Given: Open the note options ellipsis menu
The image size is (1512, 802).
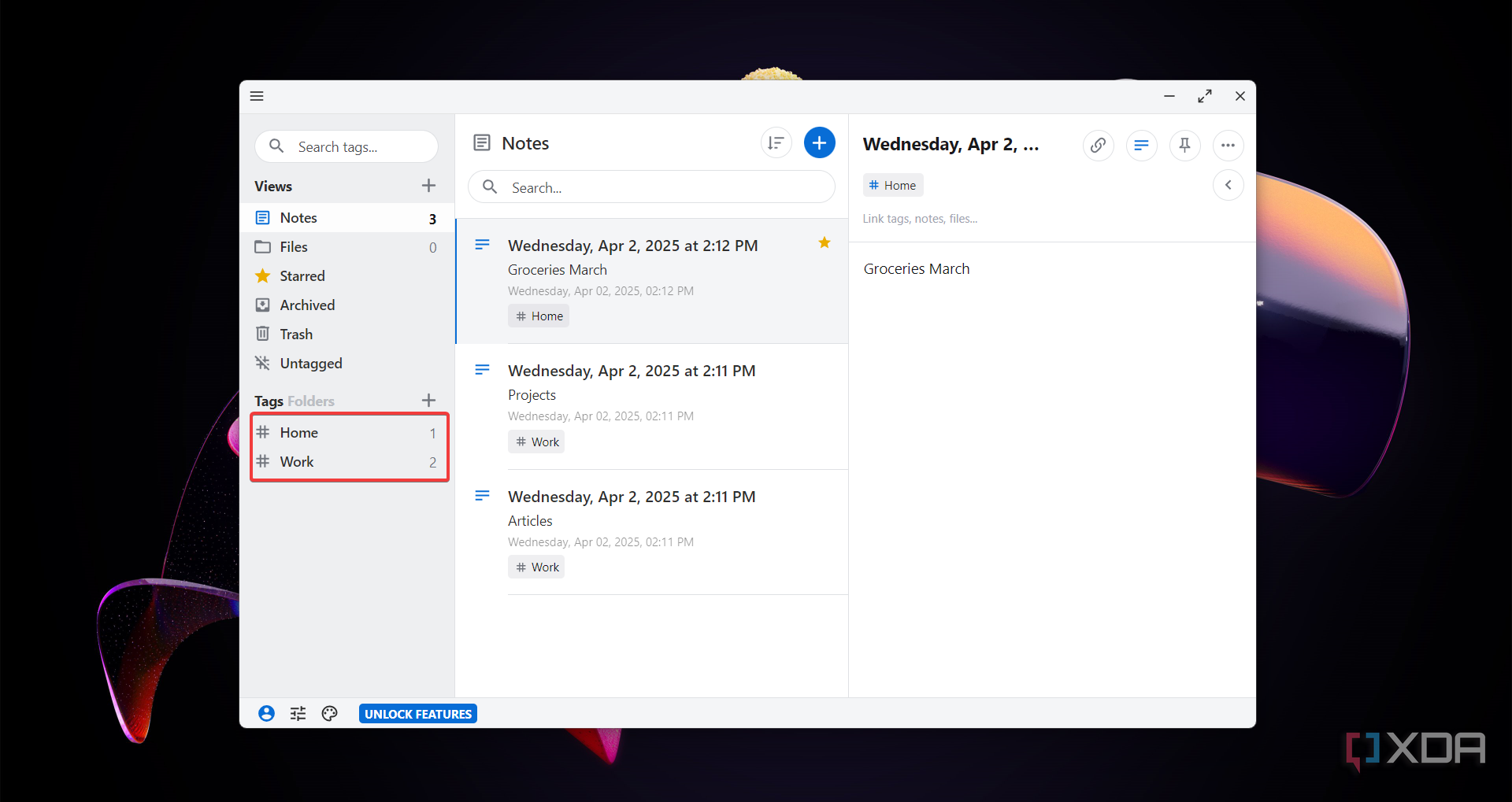Looking at the screenshot, I should 1228,145.
